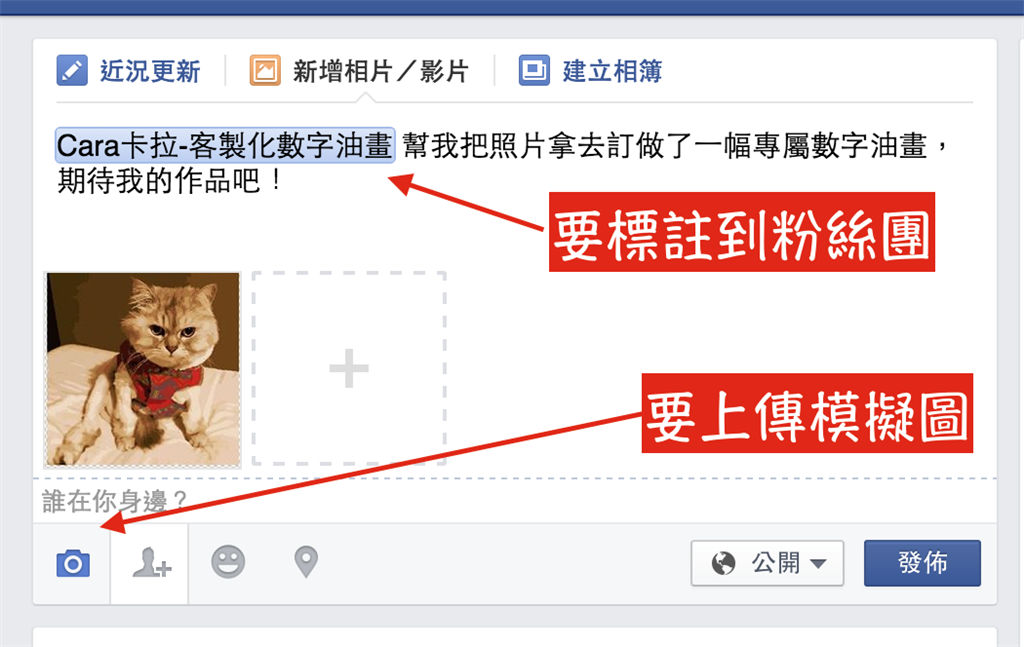The height and width of the screenshot is (647, 1024).
Task: Click the plus box to add another photo
Action: 349,369
